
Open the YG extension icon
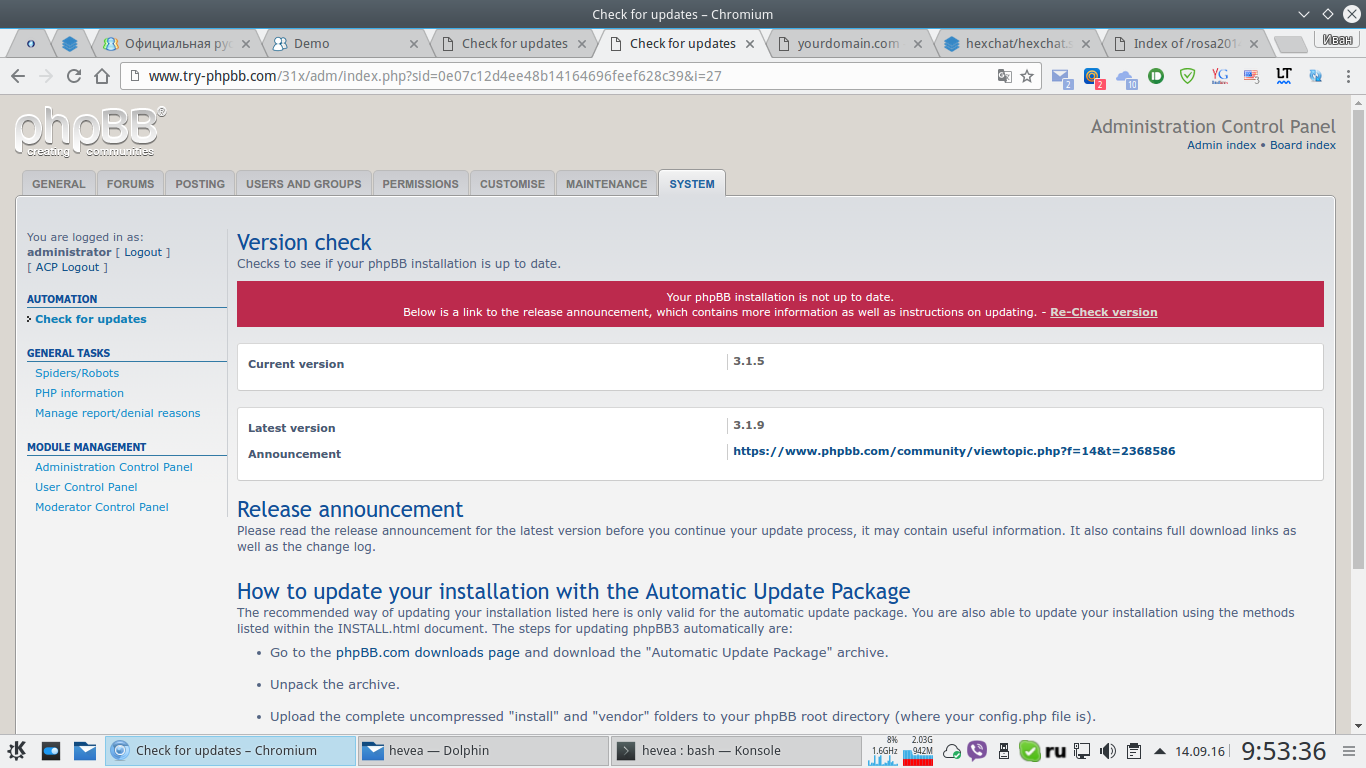[1219, 75]
